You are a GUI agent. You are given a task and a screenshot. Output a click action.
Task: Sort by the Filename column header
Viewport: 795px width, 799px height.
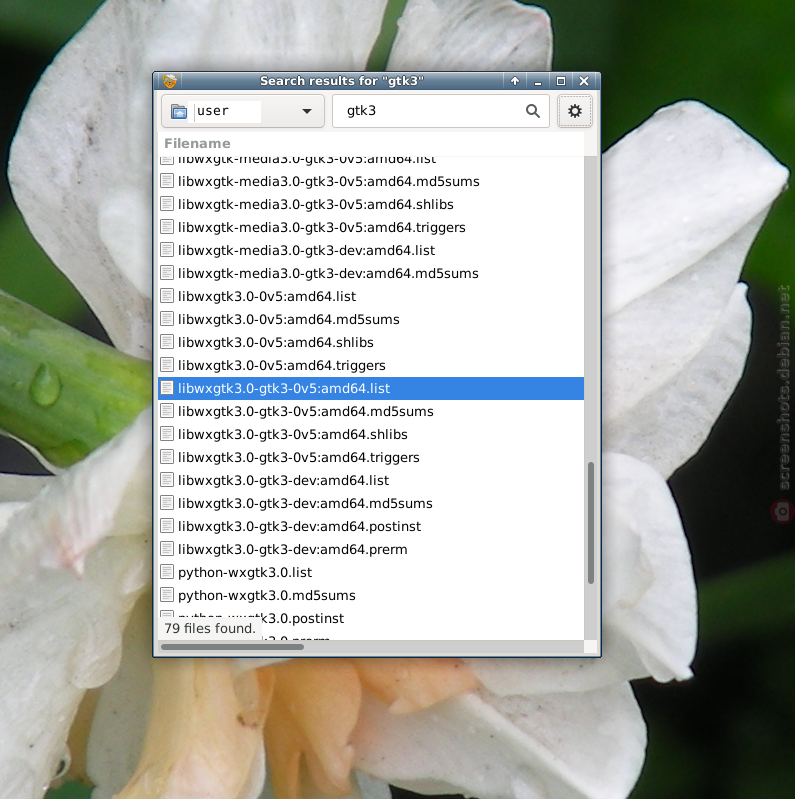(x=372, y=144)
